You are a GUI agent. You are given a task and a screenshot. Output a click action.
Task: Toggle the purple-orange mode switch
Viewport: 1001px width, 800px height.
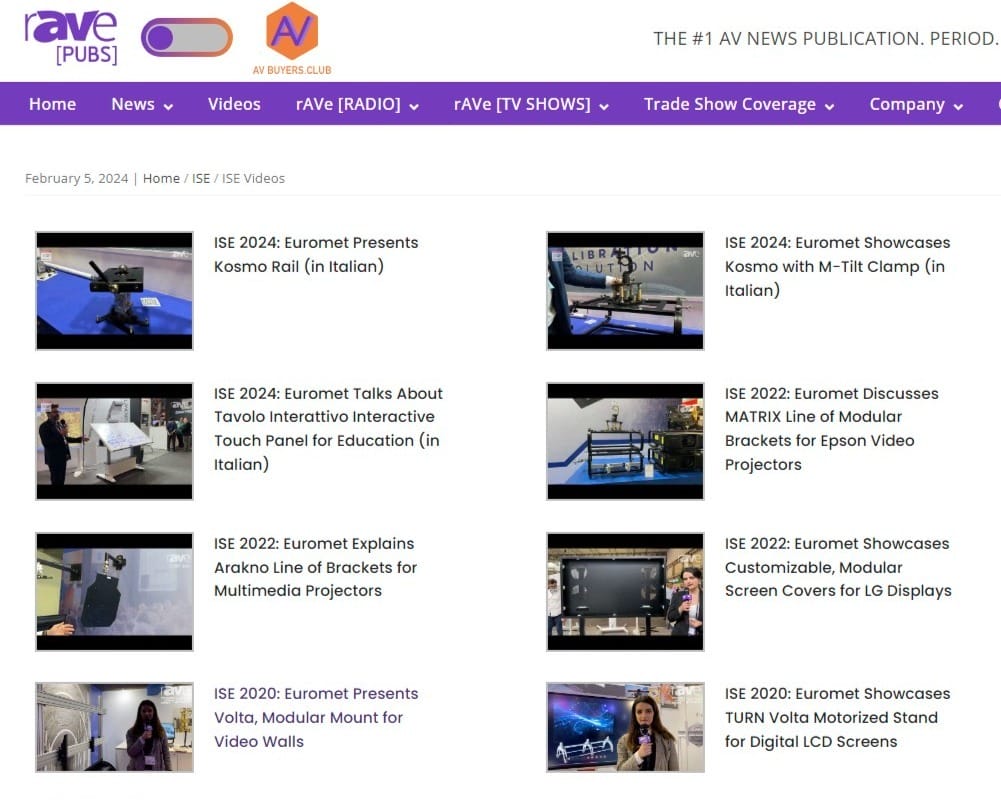pyautogui.click(x=186, y=38)
